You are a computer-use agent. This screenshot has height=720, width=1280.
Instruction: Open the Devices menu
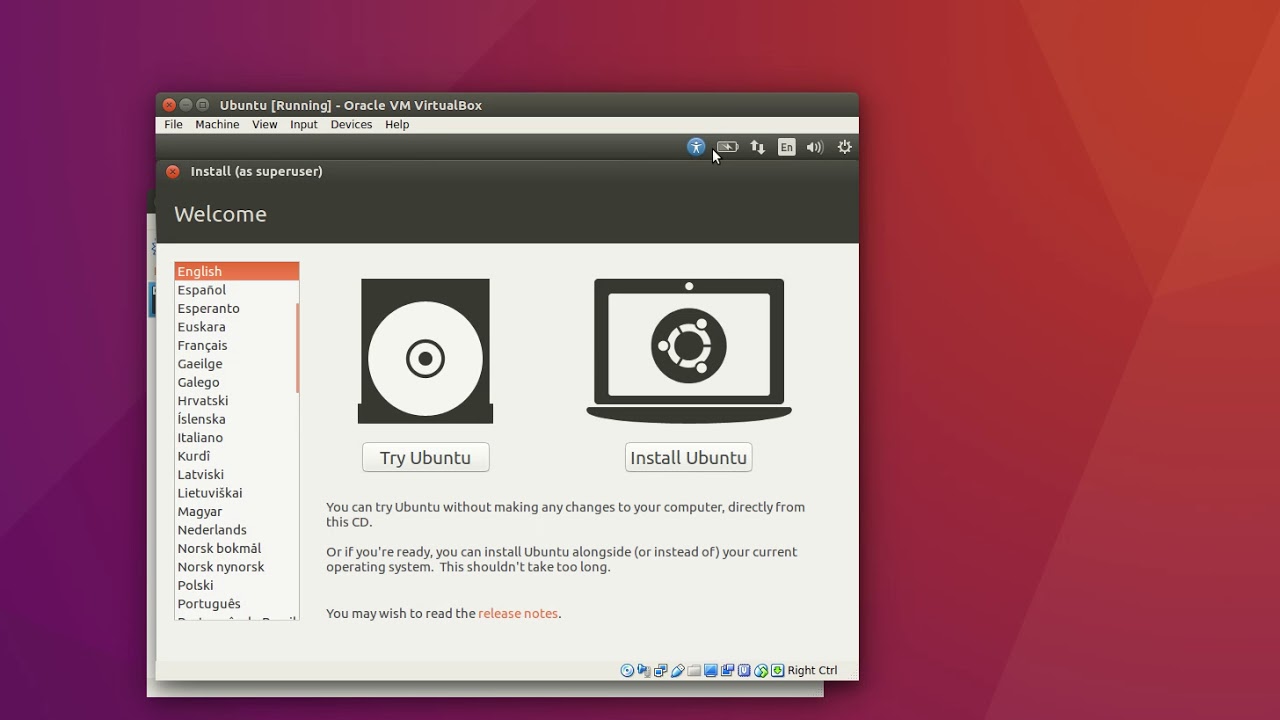click(x=351, y=125)
